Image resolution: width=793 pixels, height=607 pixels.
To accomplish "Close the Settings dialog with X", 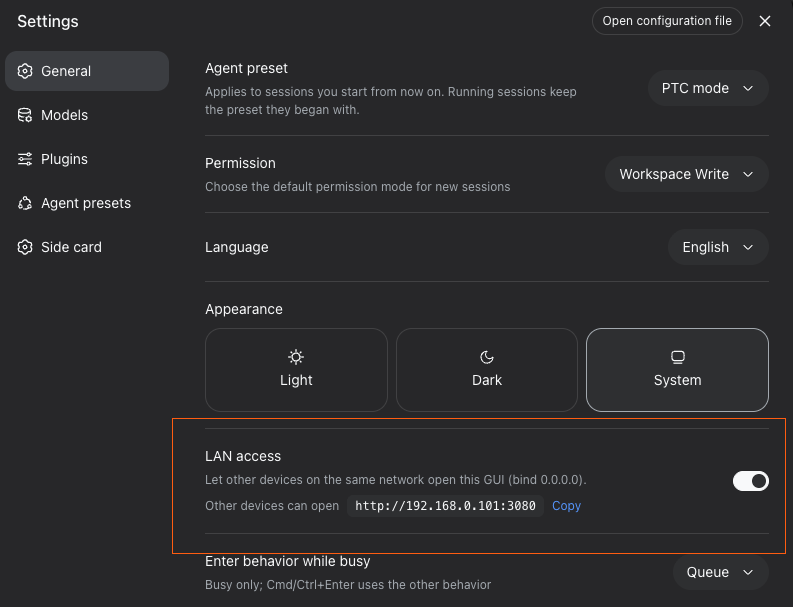I will (x=765, y=21).
